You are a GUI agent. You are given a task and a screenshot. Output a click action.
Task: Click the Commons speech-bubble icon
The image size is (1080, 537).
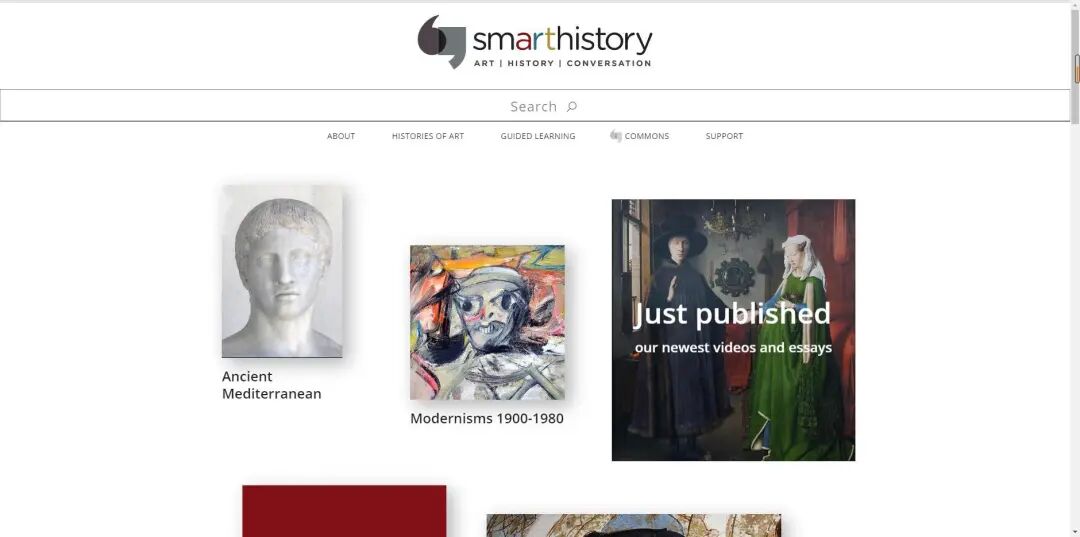pyautogui.click(x=616, y=136)
